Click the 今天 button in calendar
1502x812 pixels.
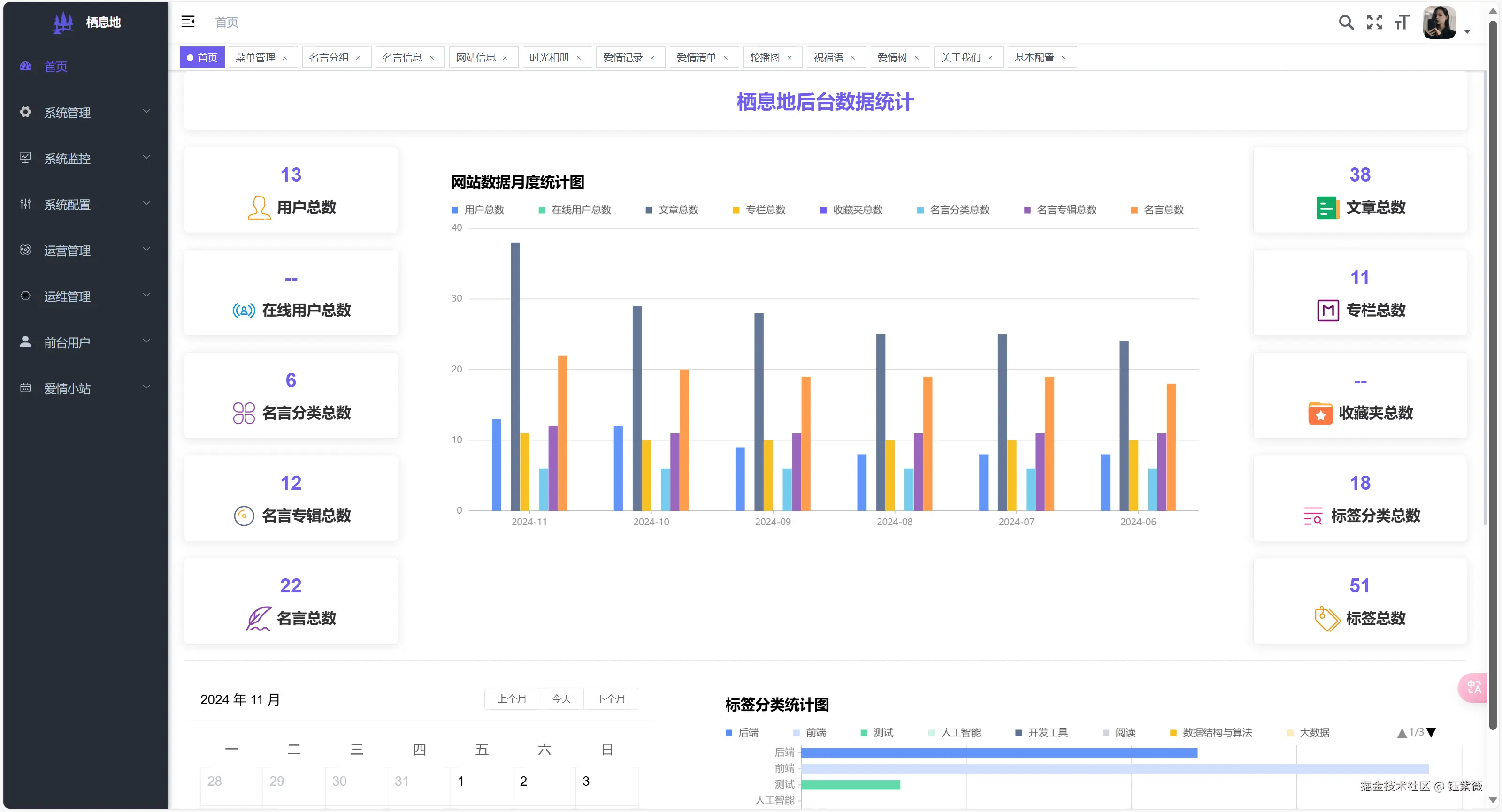(x=561, y=698)
